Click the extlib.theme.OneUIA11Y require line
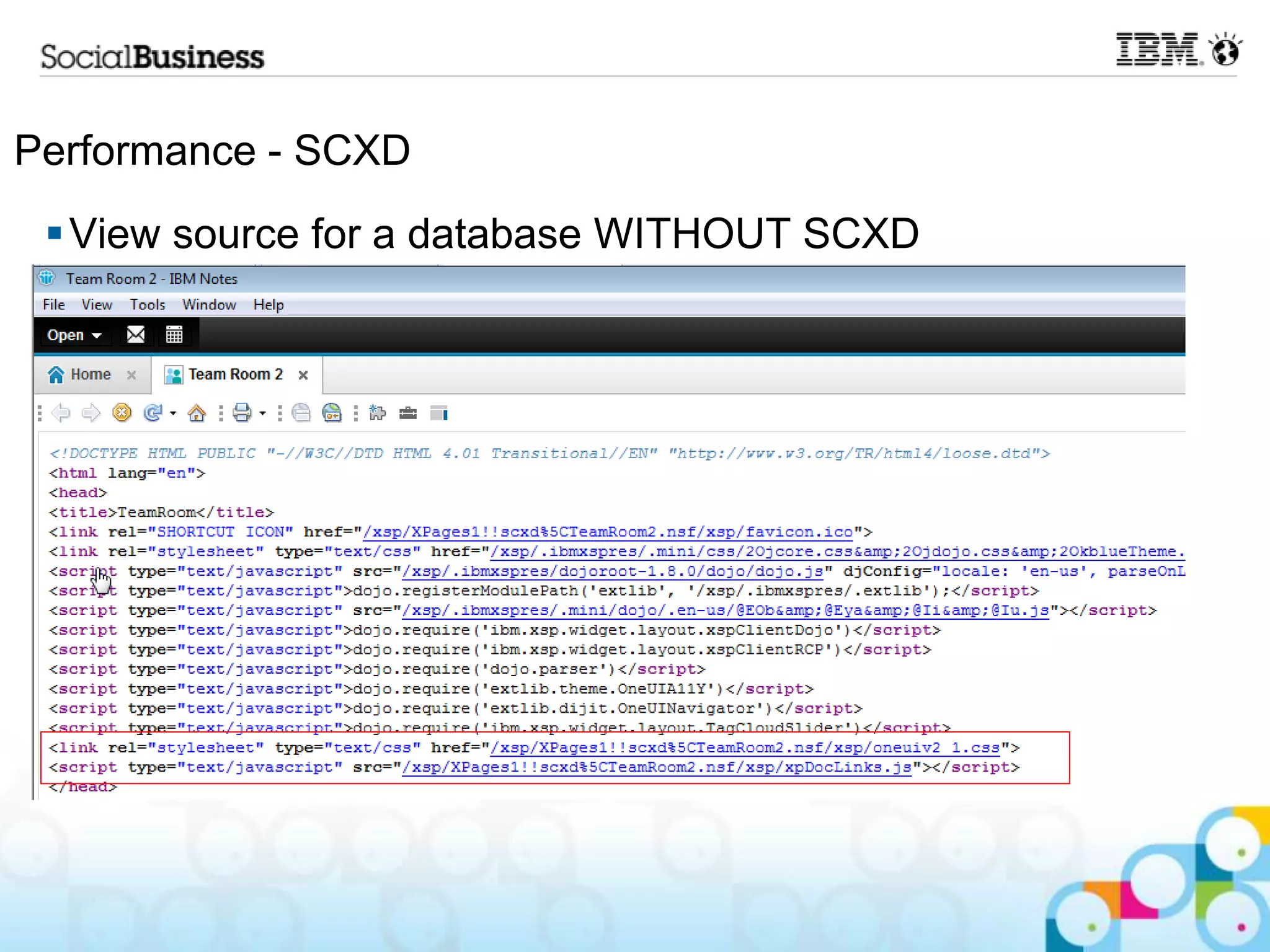1270x952 pixels. 431,689
